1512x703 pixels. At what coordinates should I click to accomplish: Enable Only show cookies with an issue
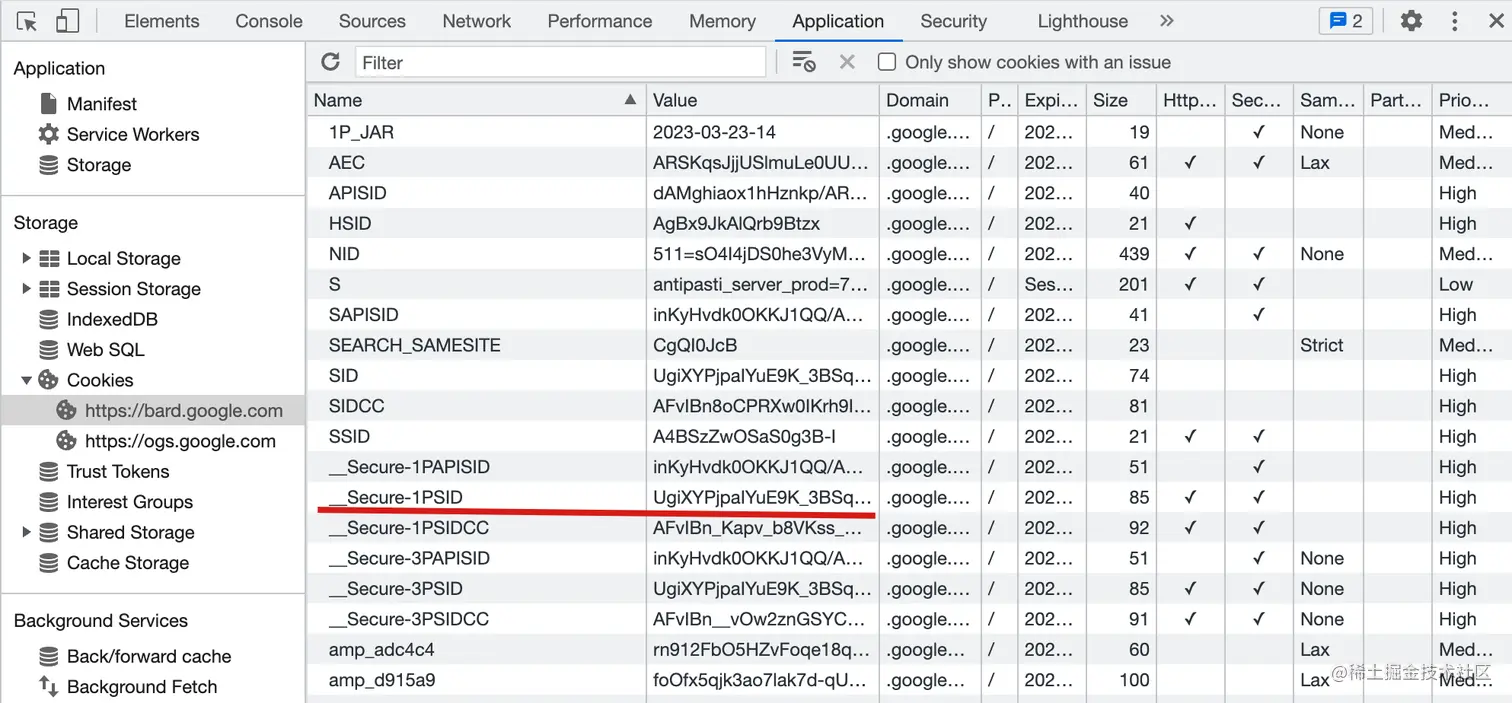886,62
